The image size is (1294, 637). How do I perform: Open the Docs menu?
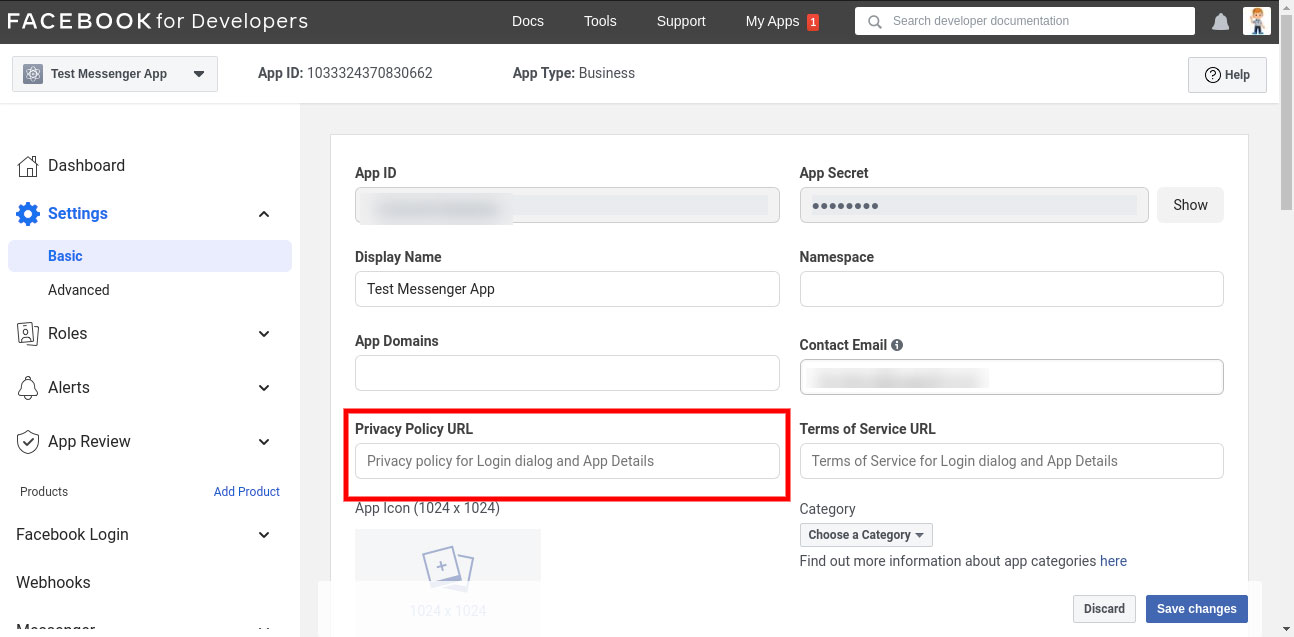point(528,21)
